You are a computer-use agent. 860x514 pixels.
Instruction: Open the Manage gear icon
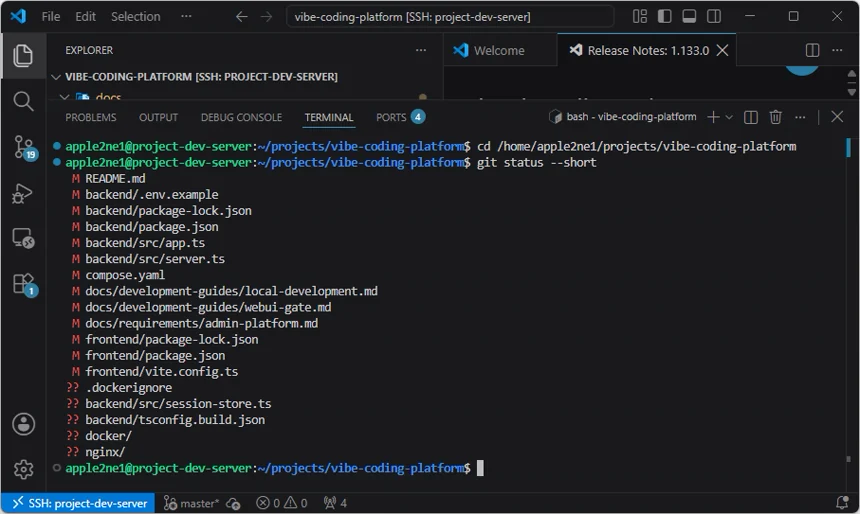click(x=23, y=469)
